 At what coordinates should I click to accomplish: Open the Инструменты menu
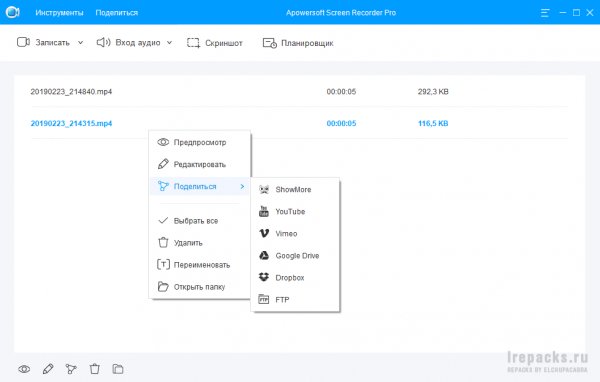[59, 13]
